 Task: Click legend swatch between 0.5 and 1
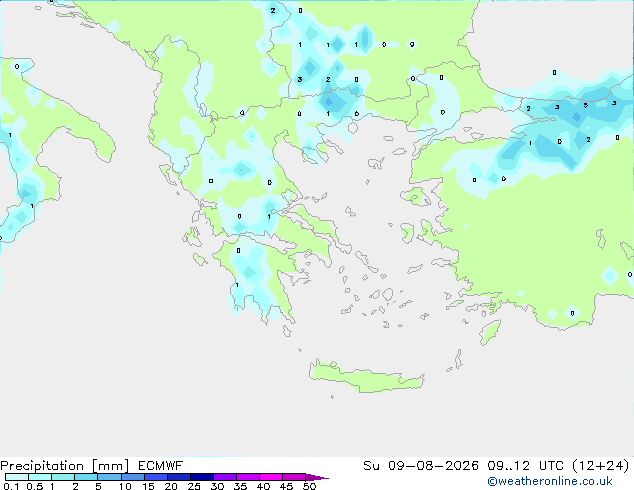pos(40,477)
